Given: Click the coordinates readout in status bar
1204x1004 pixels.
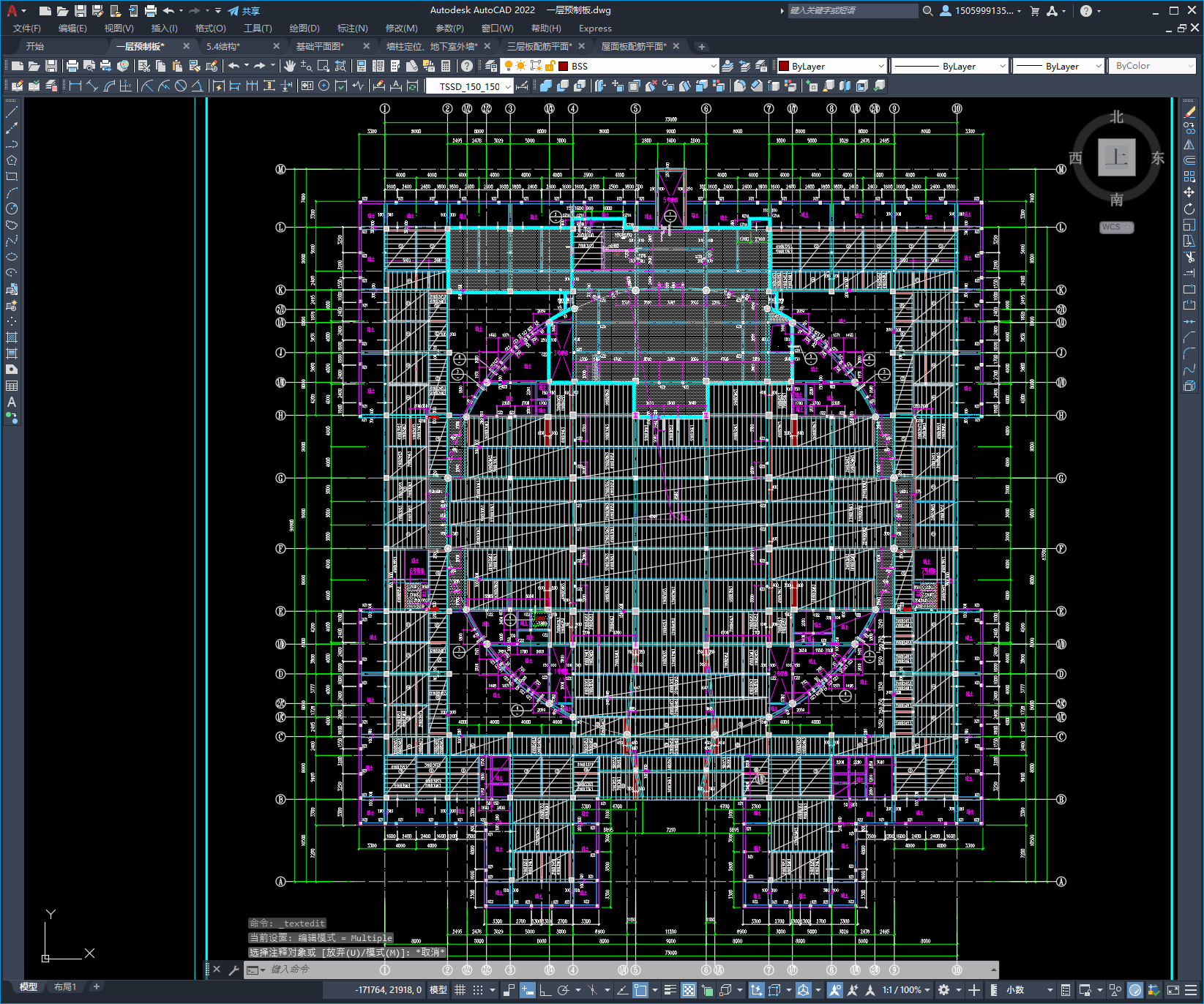Looking at the screenshot, I should [x=389, y=990].
